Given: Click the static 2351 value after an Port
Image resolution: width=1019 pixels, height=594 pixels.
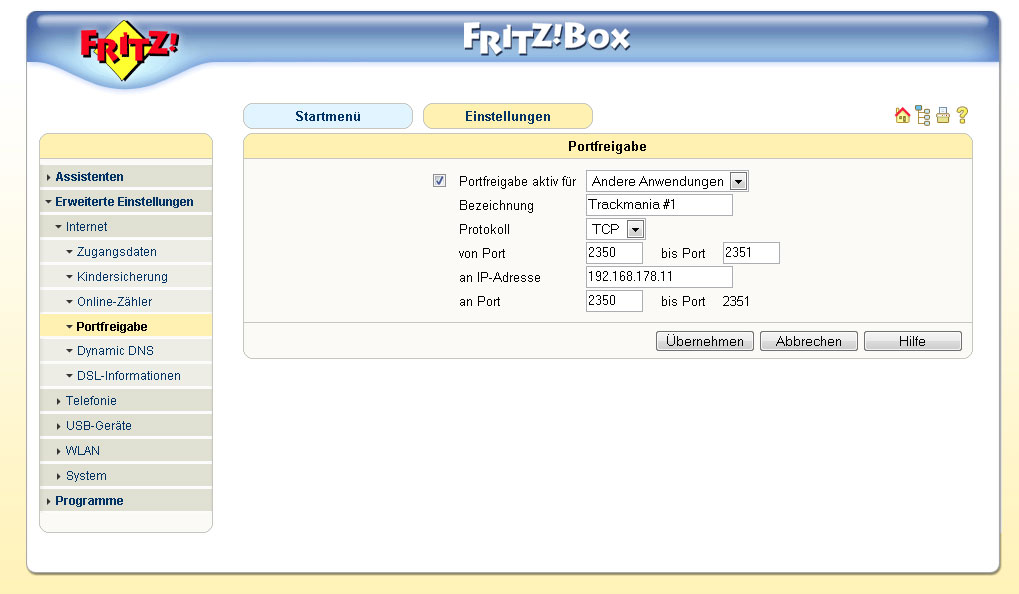Looking at the screenshot, I should click(x=736, y=302).
